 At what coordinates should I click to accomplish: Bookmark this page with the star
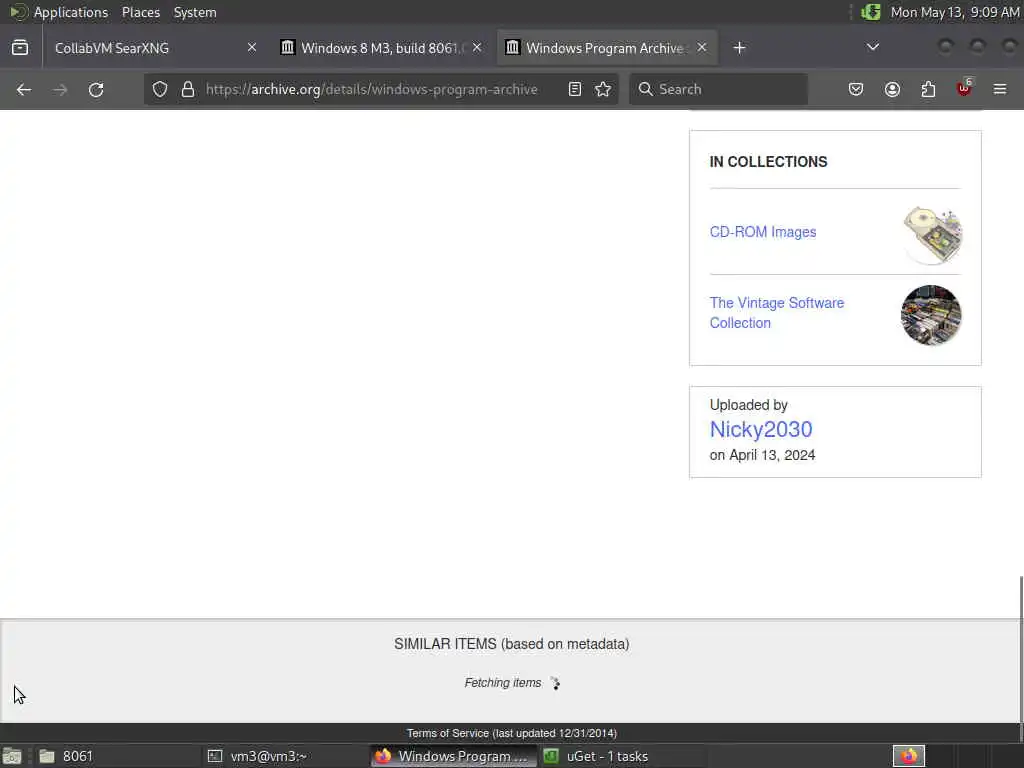point(603,89)
